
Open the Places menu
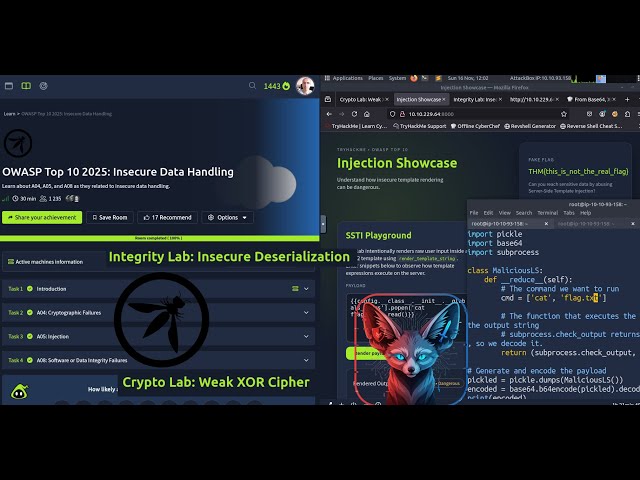click(x=376, y=78)
